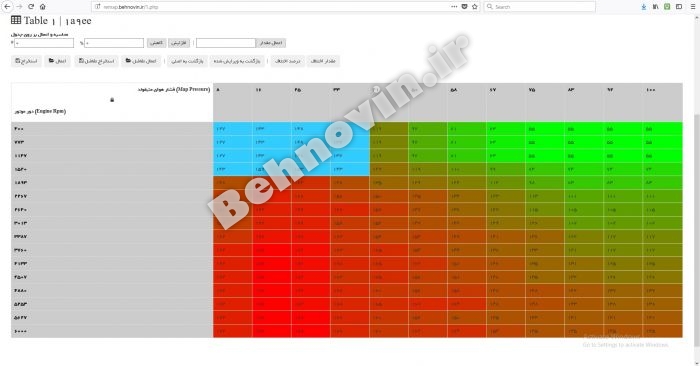
Task: Select the Map Pressure 16 column header
Action: point(272,102)
